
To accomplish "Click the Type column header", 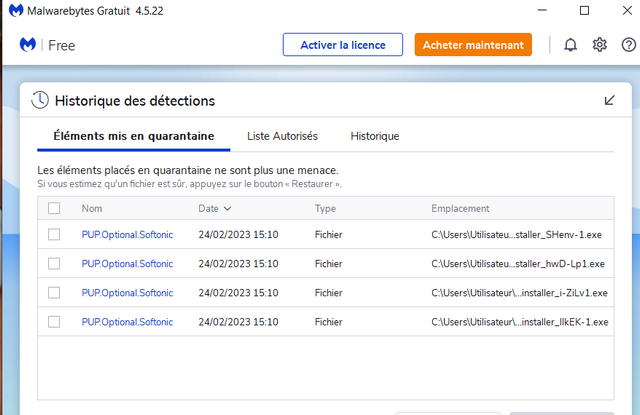I will click(325, 209).
